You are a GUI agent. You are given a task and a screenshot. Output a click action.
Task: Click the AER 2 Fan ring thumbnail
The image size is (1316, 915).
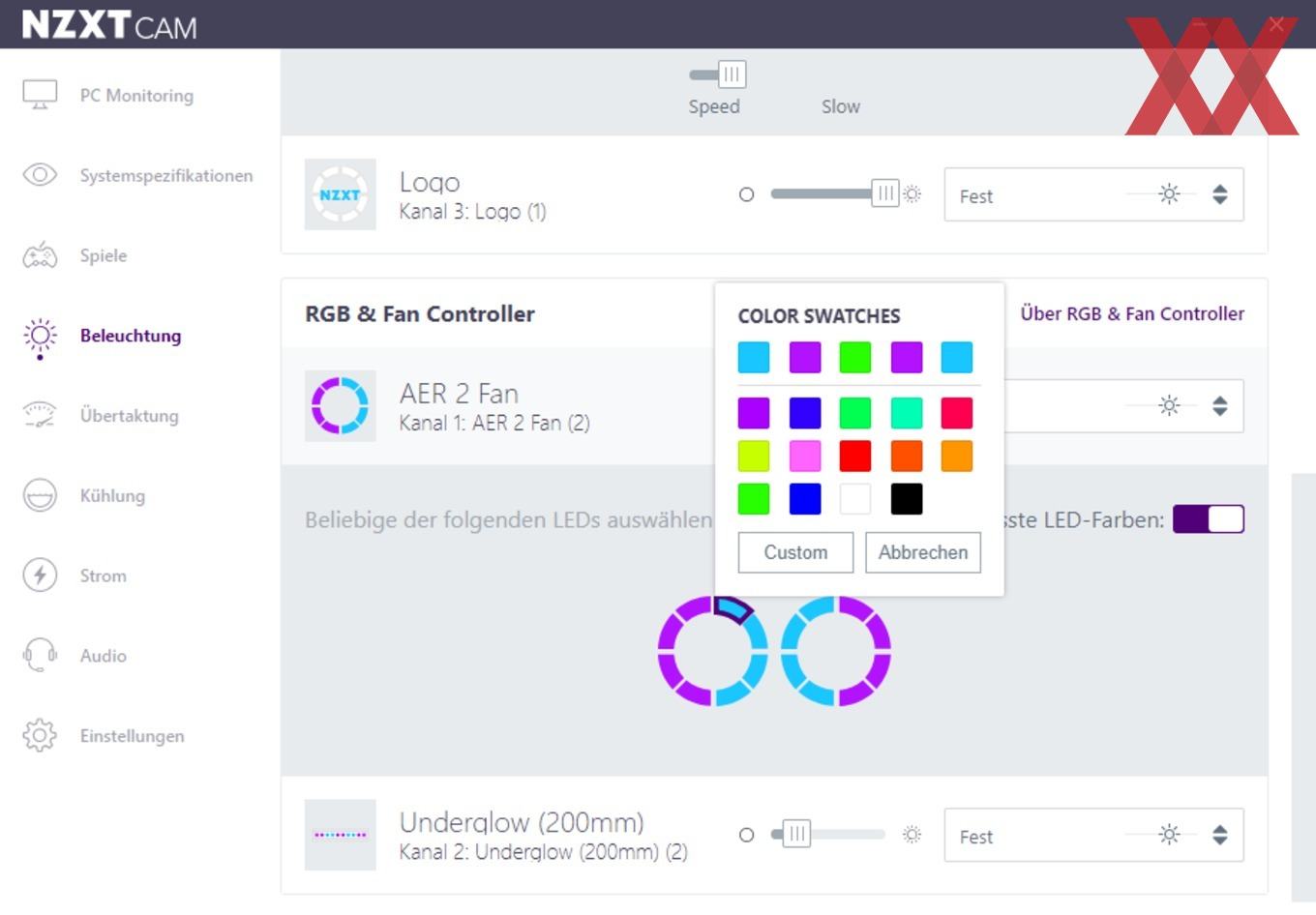(340, 406)
